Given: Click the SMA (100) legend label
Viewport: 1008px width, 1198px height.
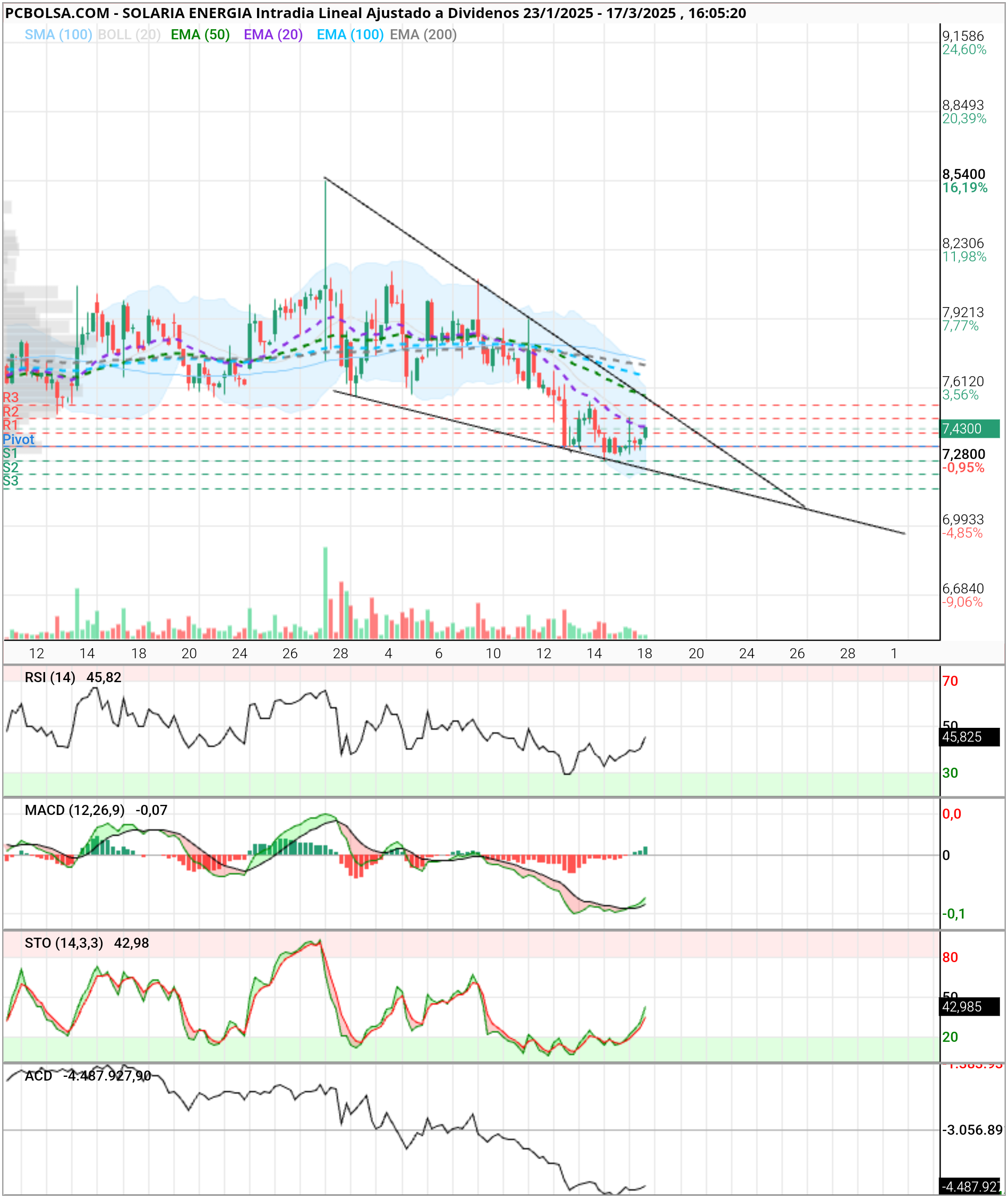Looking at the screenshot, I should pyautogui.click(x=58, y=35).
